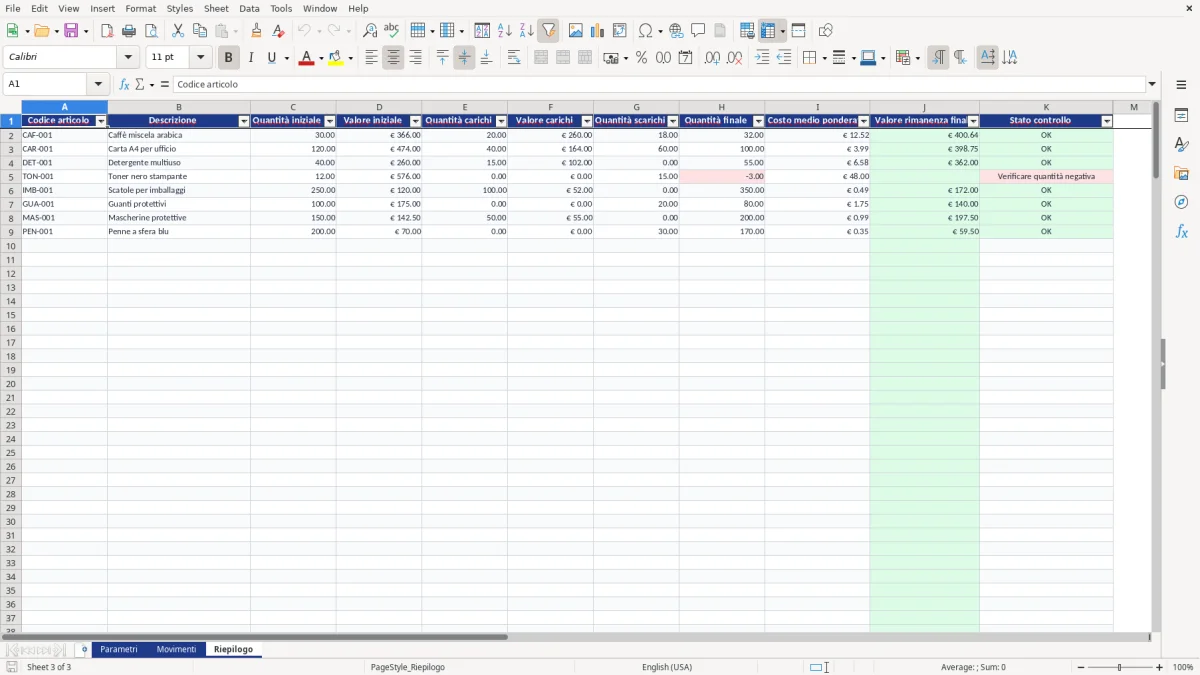This screenshot has height=675, width=1200.
Task: Click the Spelling check icon
Action: 392,31
